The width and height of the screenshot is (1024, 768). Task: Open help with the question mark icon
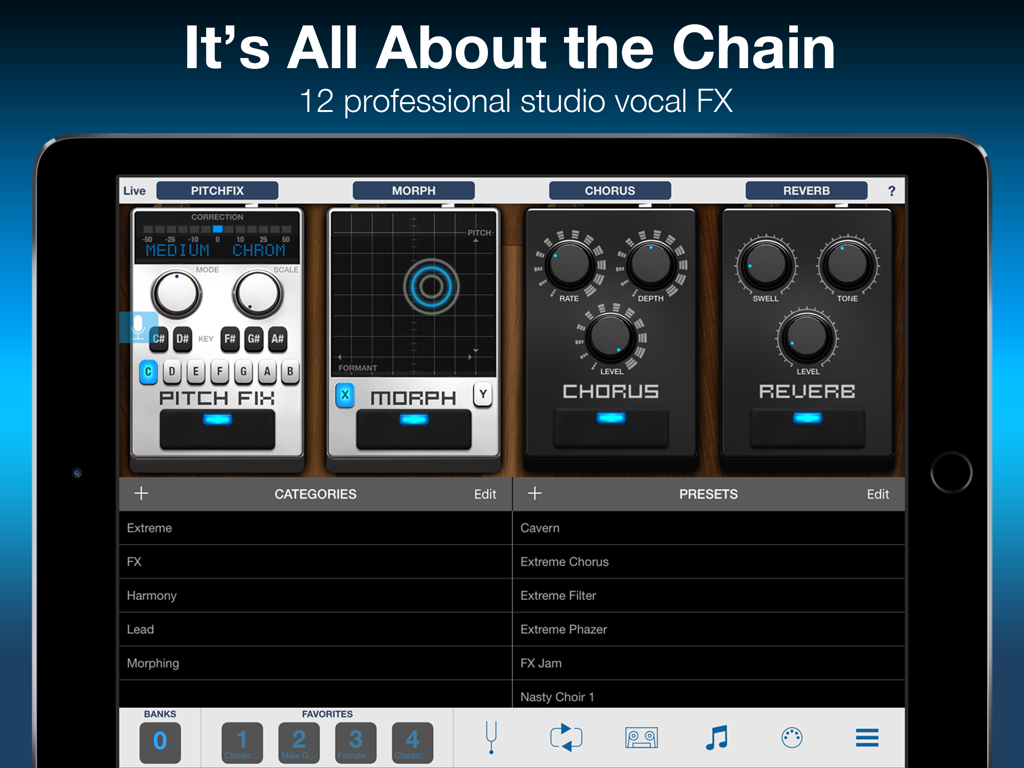[891, 190]
